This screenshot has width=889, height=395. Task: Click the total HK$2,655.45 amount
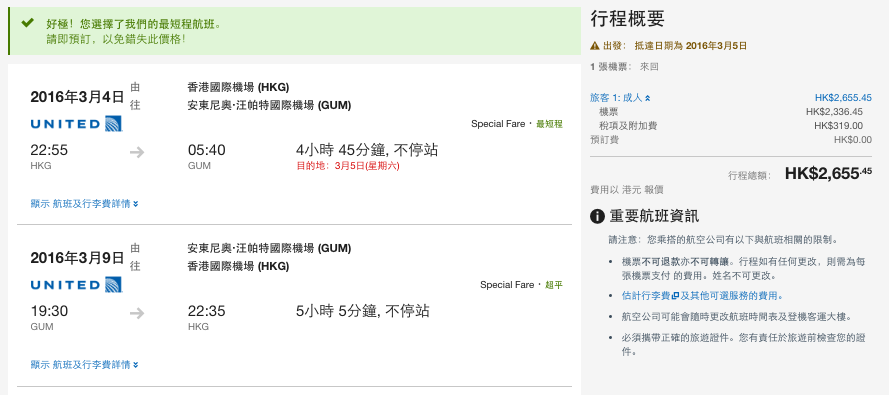coord(828,173)
